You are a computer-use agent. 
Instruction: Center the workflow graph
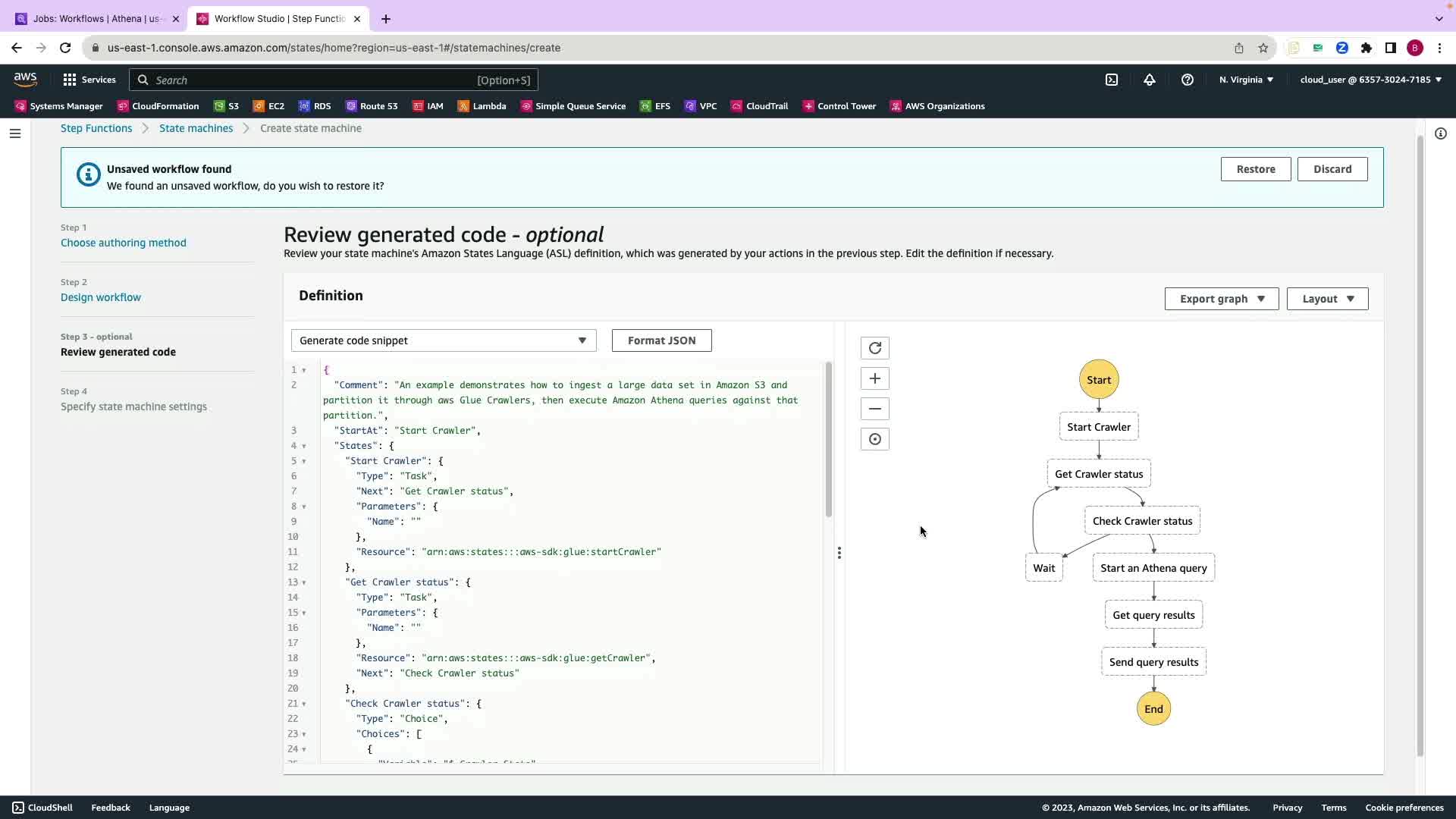click(x=874, y=439)
